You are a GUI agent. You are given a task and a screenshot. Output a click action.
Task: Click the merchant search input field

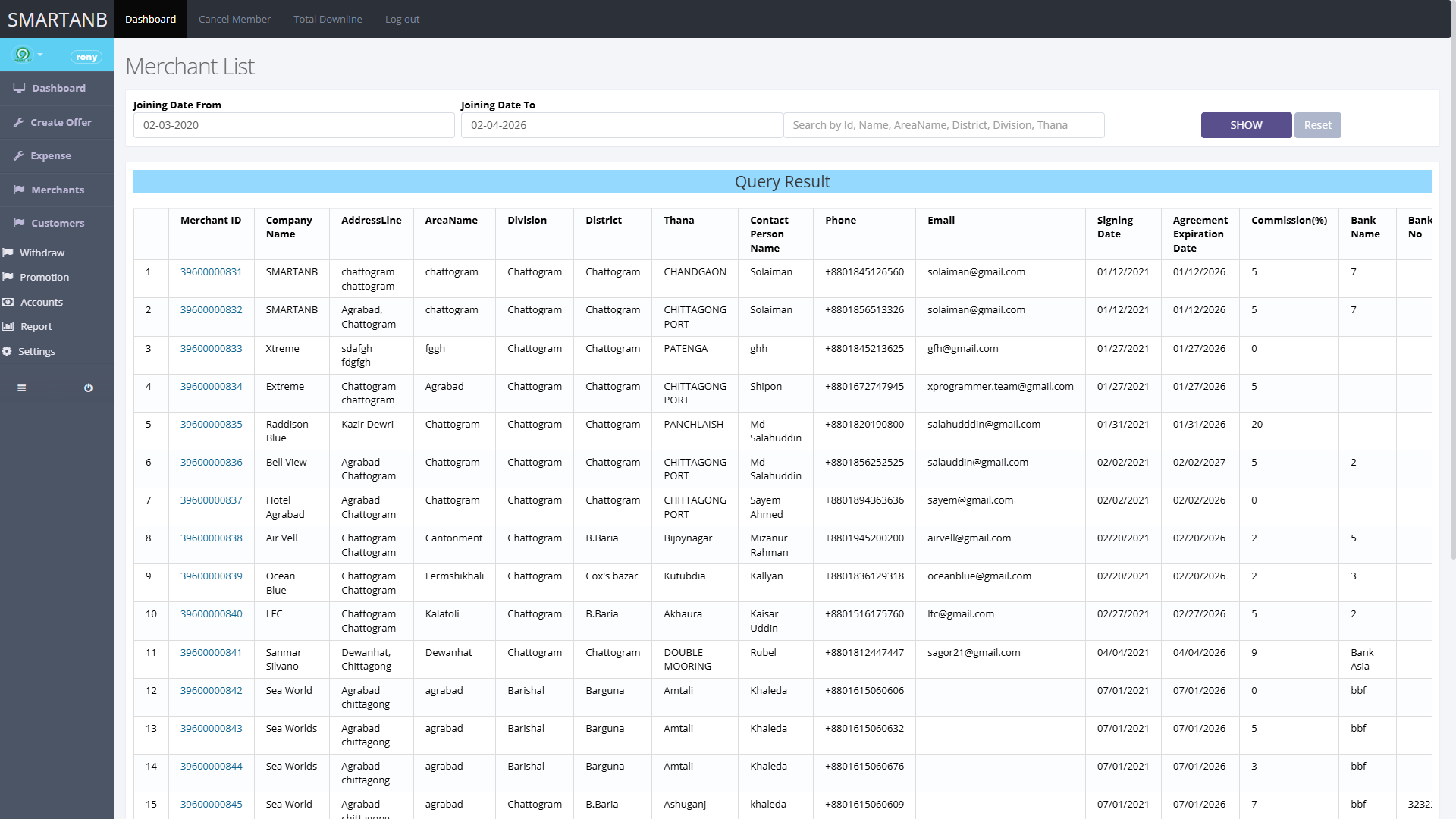pyautogui.click(x=943, y=125)
